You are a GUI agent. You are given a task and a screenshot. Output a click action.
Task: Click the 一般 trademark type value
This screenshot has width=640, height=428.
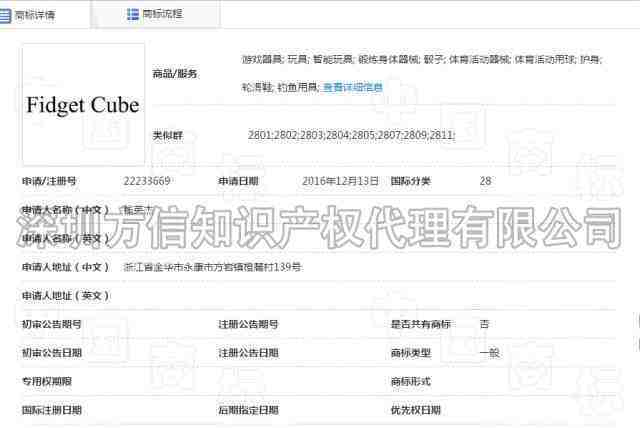489,353
